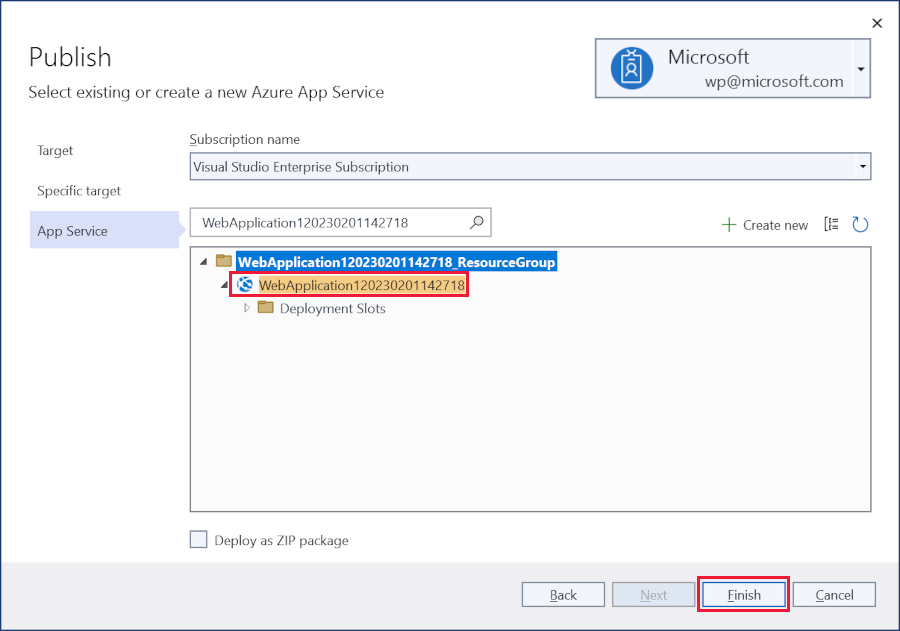
Task: Expand the Deployment Slots node
Action: tap(245, 308)
